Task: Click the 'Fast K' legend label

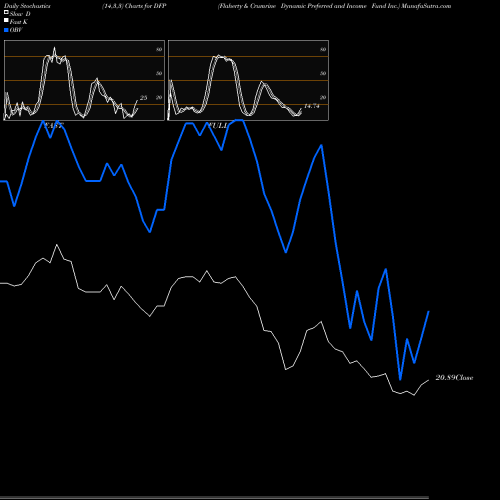Action: 19,22
